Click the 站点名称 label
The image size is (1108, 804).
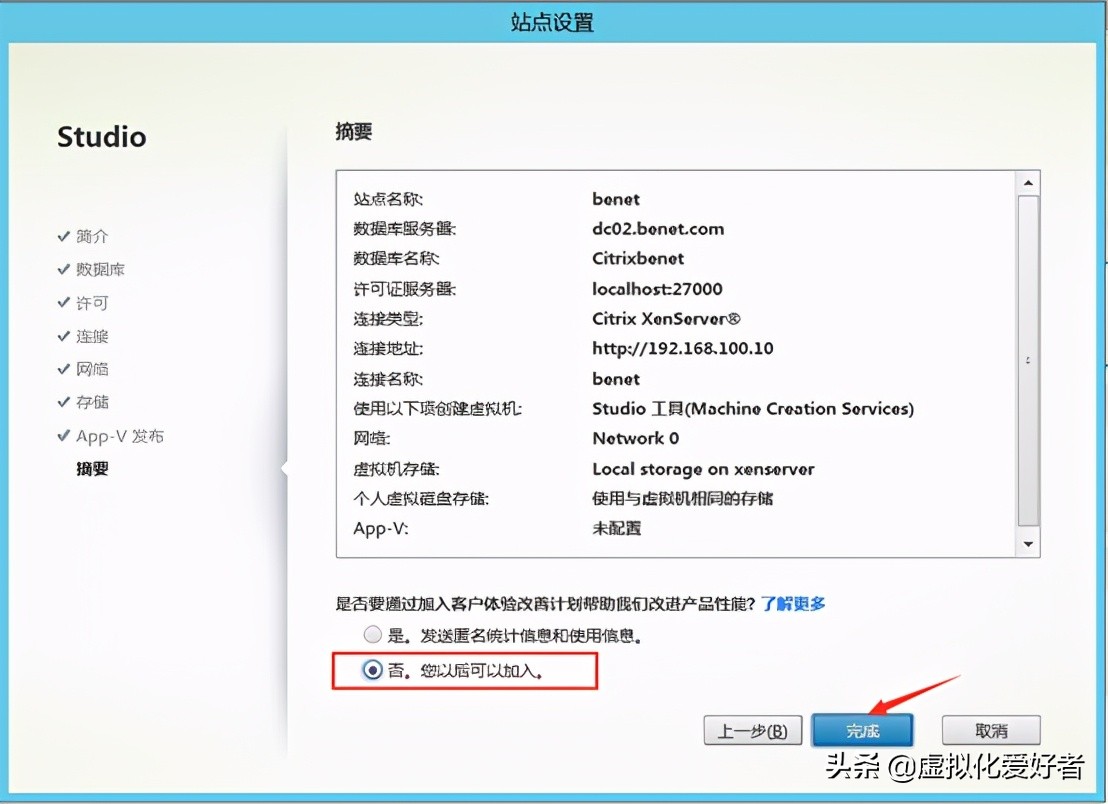pos(388,199)
